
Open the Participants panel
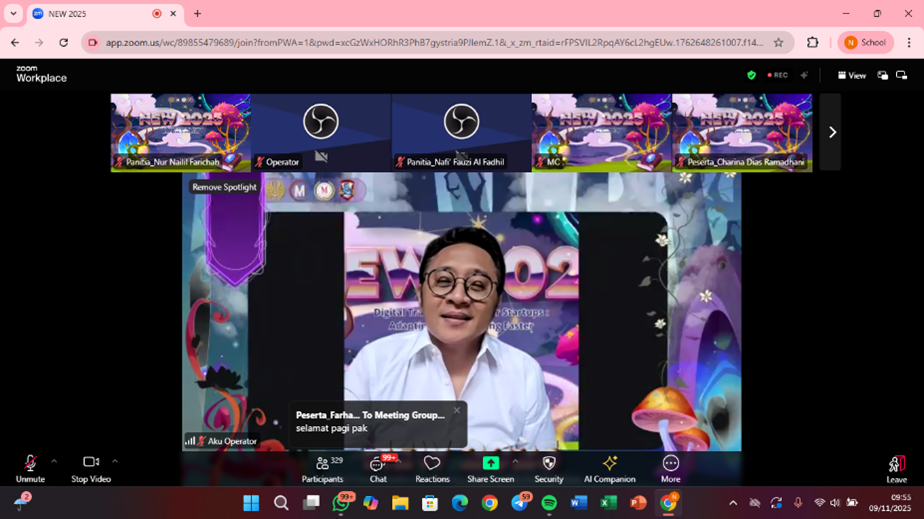click(322, 467)
